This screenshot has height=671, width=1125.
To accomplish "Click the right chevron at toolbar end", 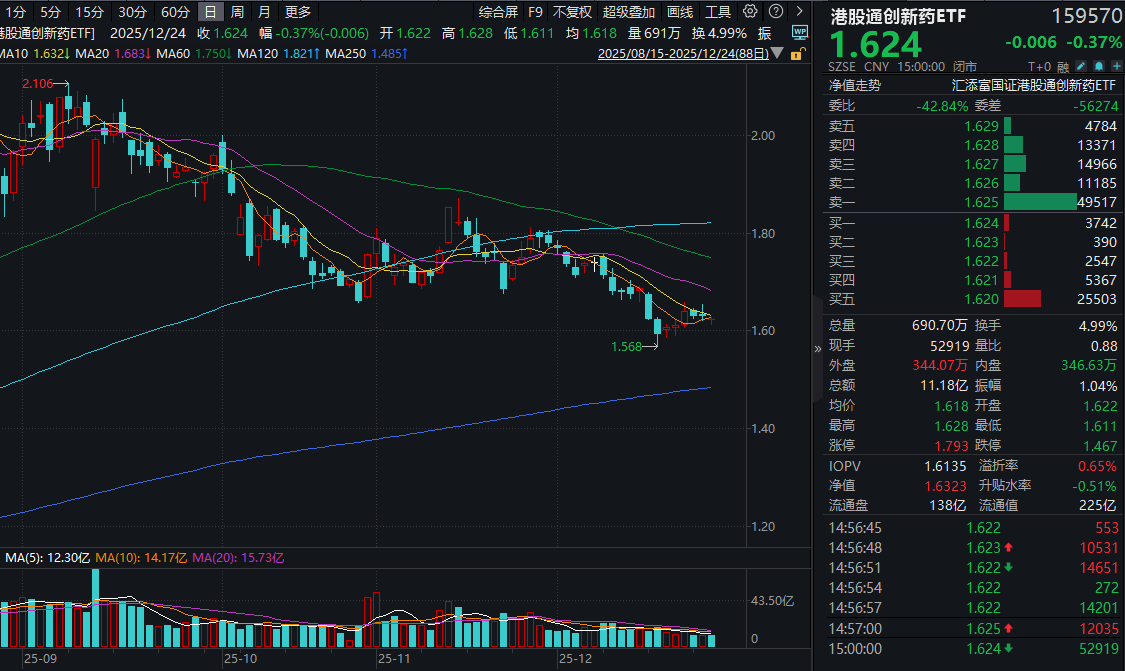I will [x=799, y=11].
